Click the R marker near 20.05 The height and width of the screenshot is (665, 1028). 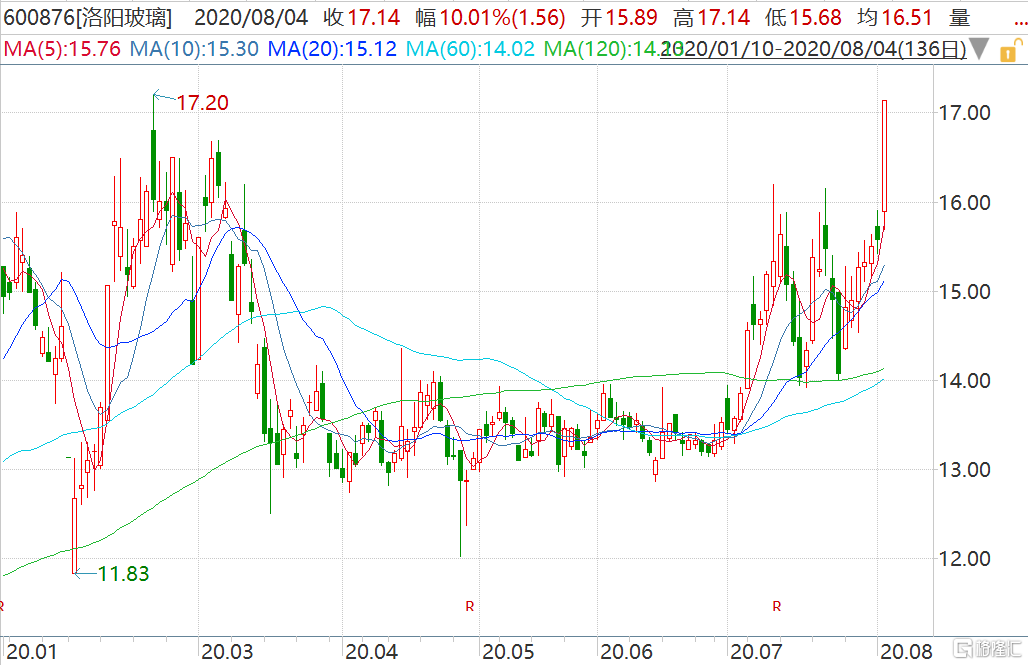click(469, 606)
